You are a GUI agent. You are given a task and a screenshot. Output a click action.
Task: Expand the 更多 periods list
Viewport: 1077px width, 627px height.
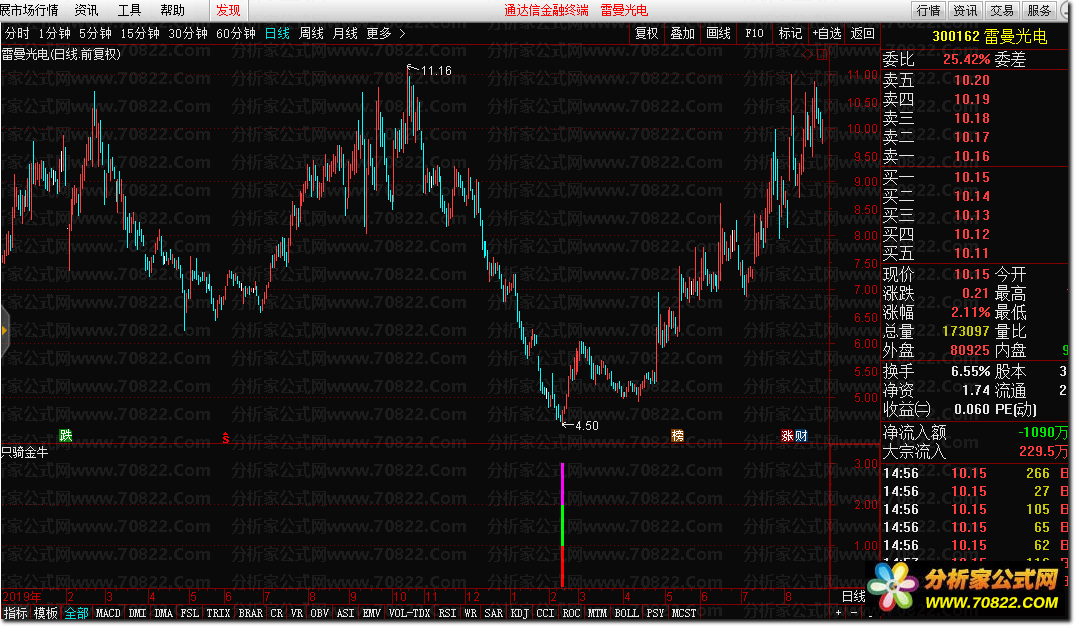[385, 33]
